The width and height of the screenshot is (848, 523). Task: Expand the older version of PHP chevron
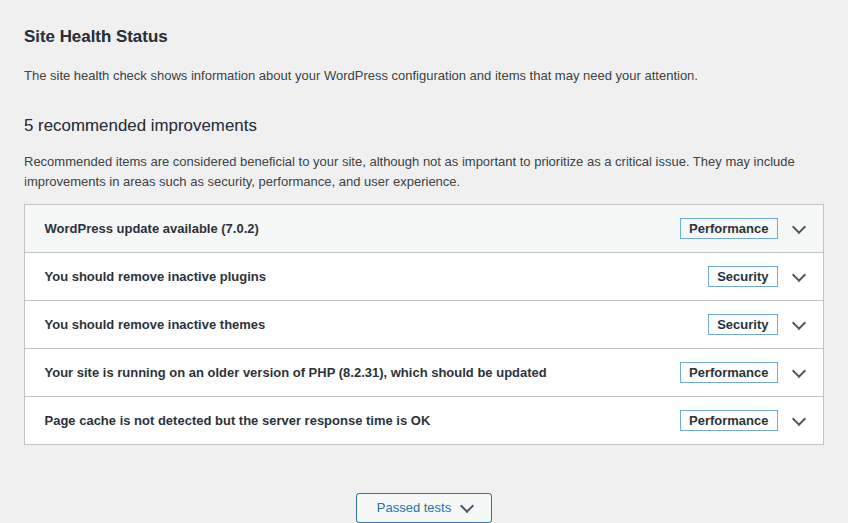(x=799, y=374)
